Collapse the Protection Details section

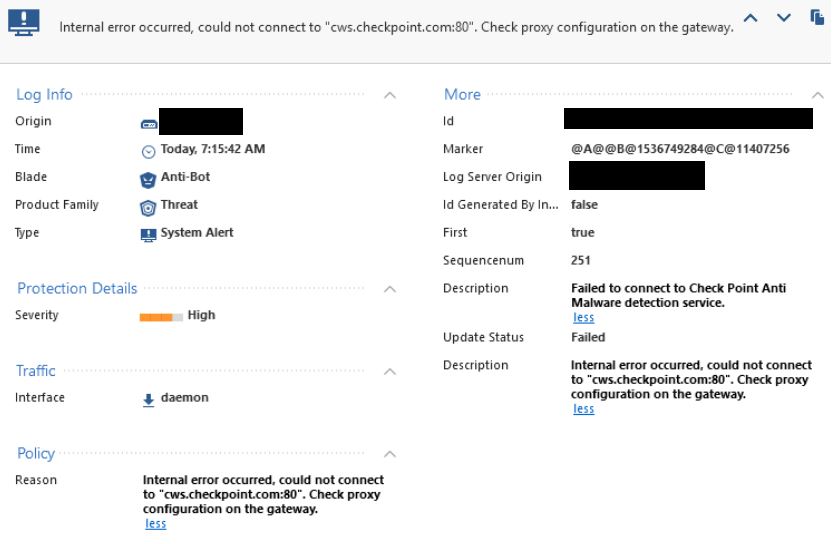click(x=390, y=289)
